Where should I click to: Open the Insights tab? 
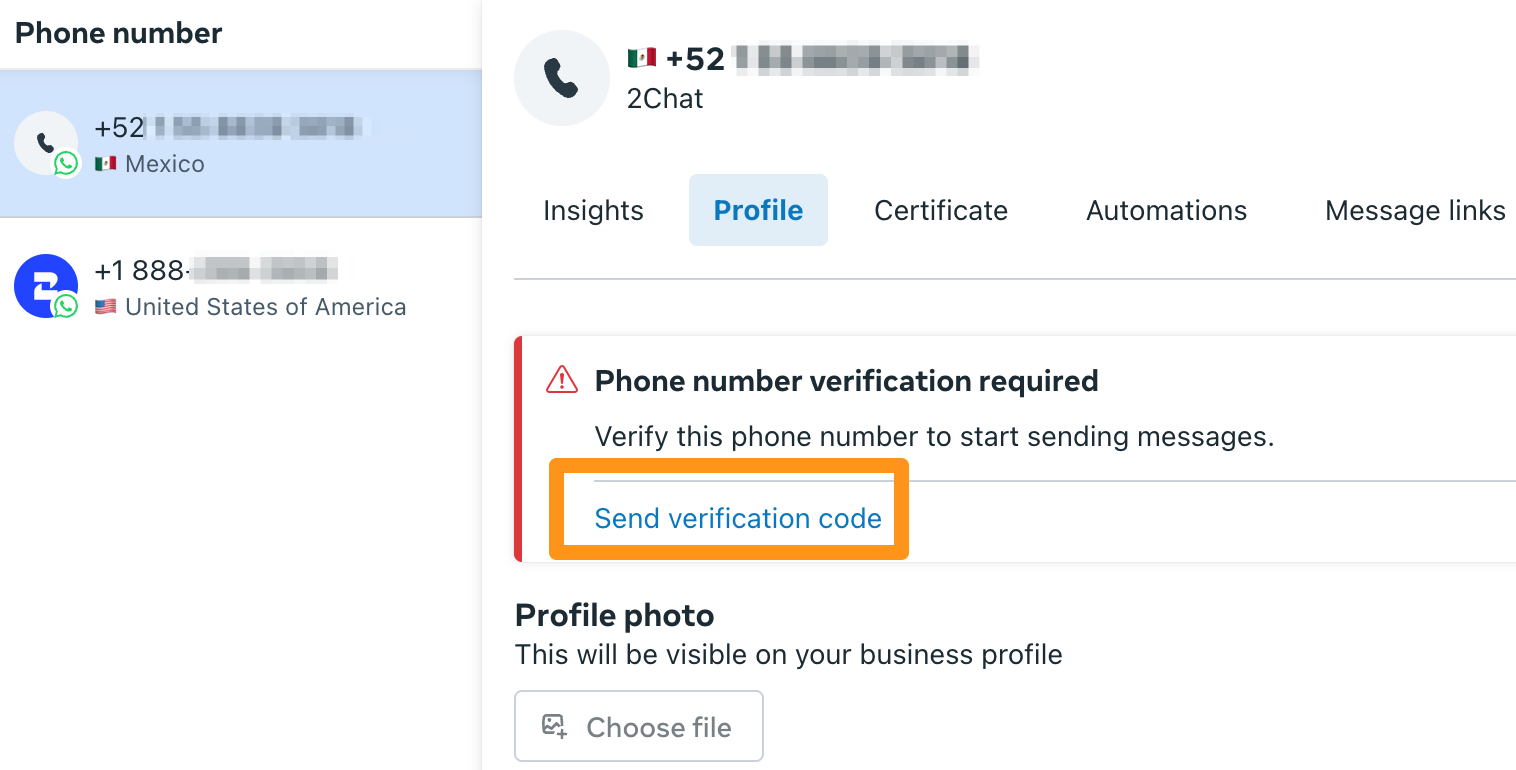point(593,210)
